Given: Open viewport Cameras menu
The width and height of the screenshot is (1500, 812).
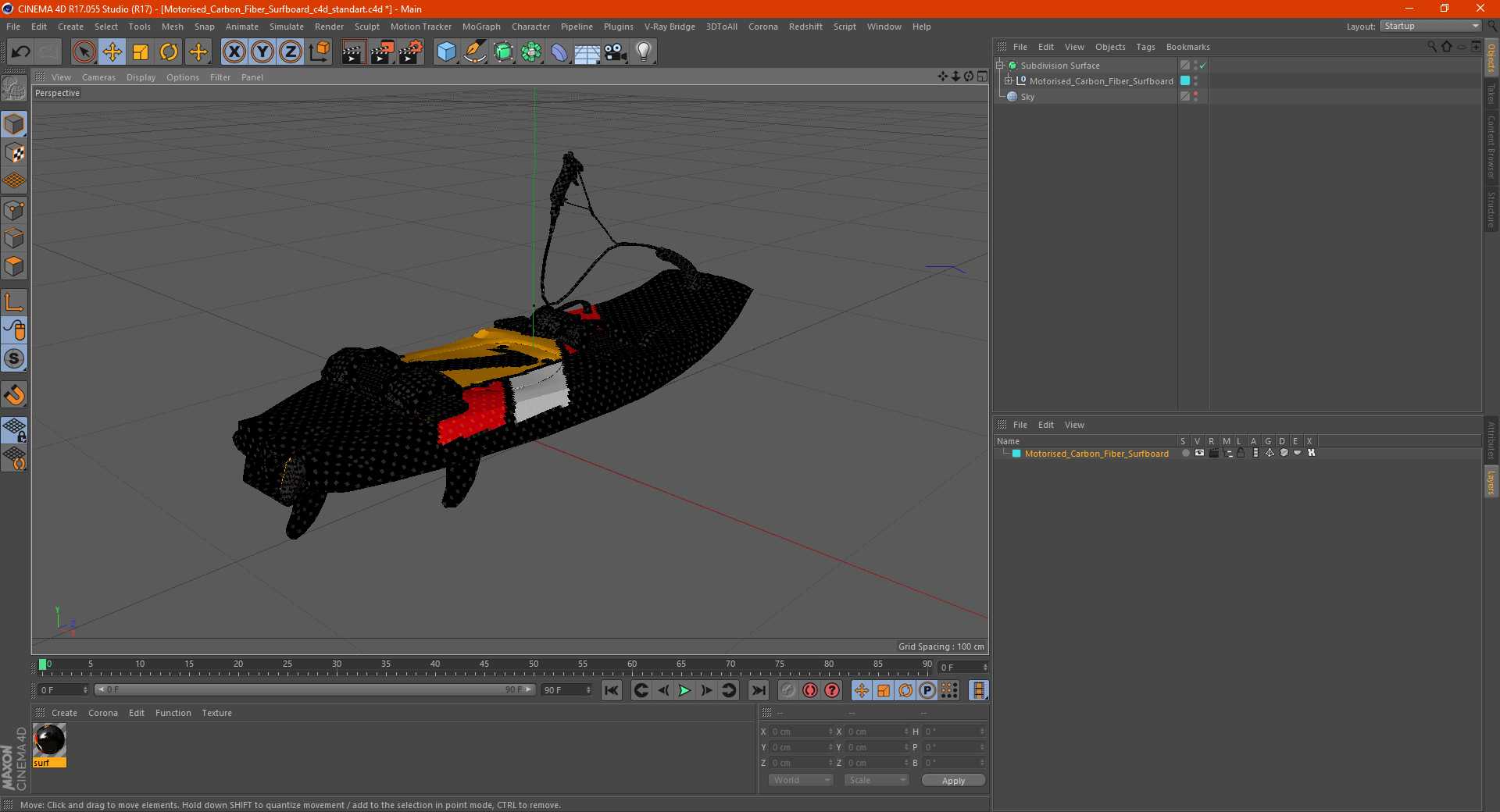Looking at the screenshot, I should point(98,77).
